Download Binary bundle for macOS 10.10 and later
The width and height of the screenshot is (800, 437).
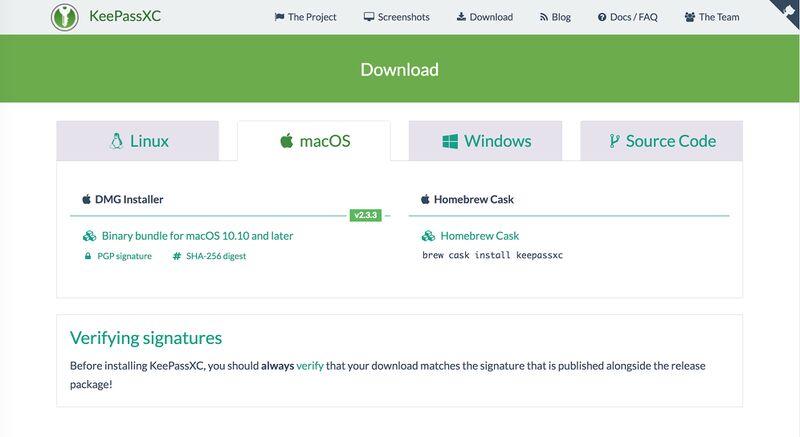pyautogui.click(x=197, y=236)
